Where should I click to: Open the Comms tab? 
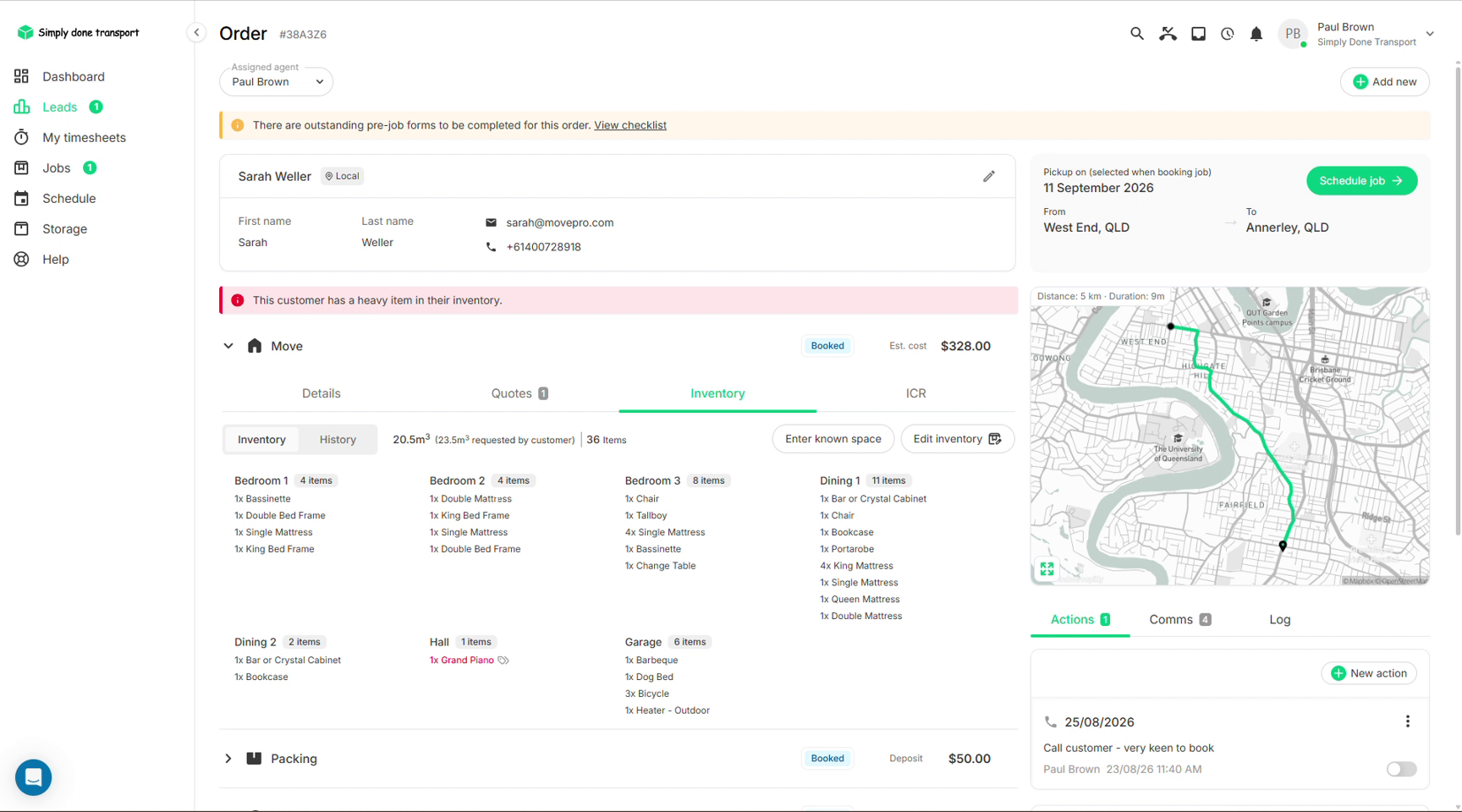pyautogui.click(x=1179, y=620)
